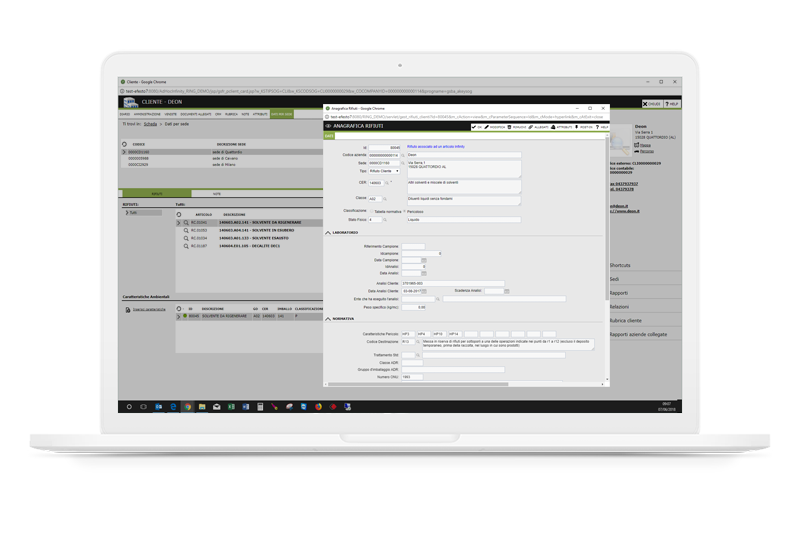The image size is (800, 539).
Task: Click the Help icon in the dialog toolbar
Action: pyautogui.click(x=596, y=127)
